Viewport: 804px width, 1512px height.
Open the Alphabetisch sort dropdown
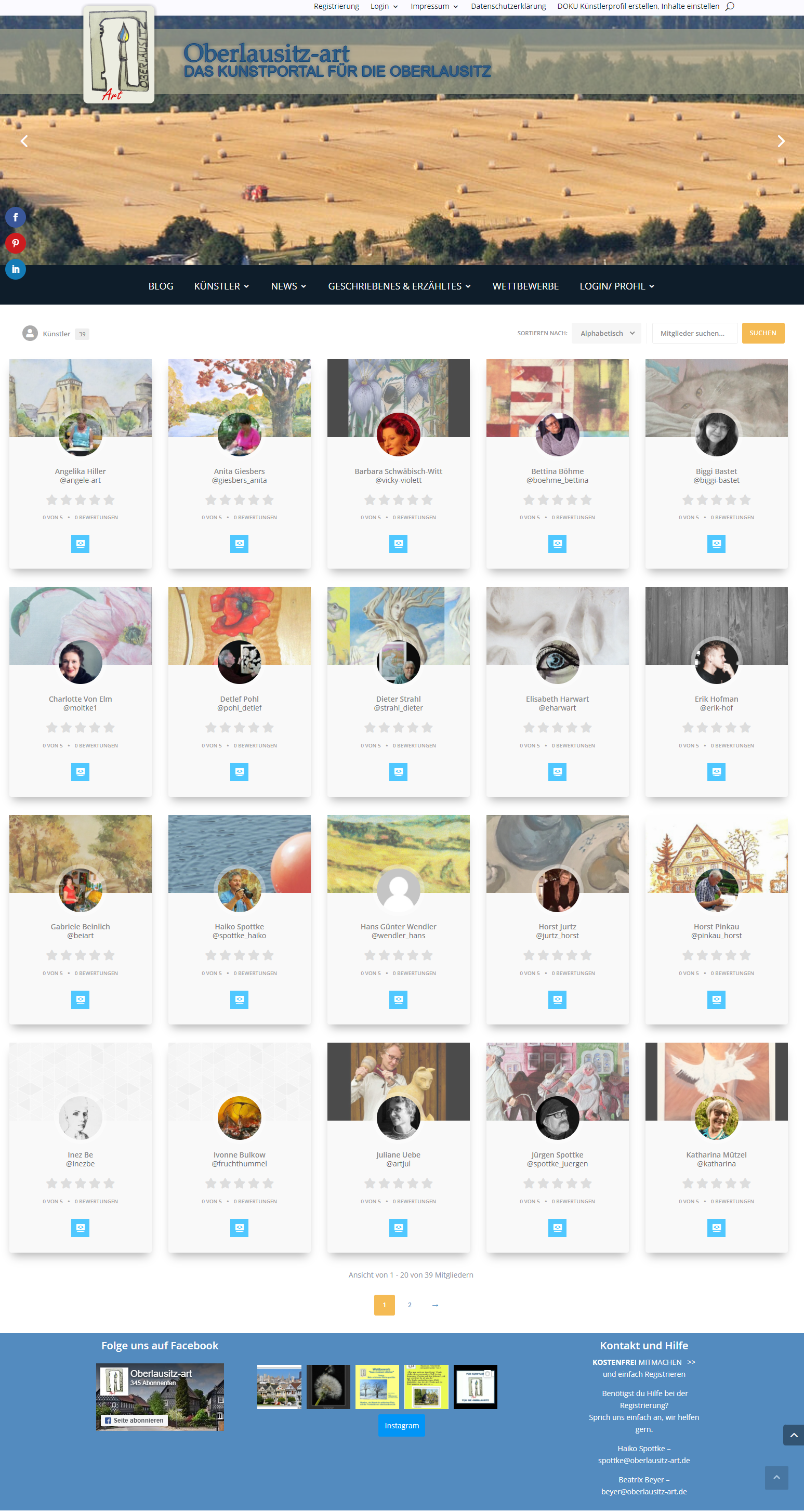[x=607, y=333]
